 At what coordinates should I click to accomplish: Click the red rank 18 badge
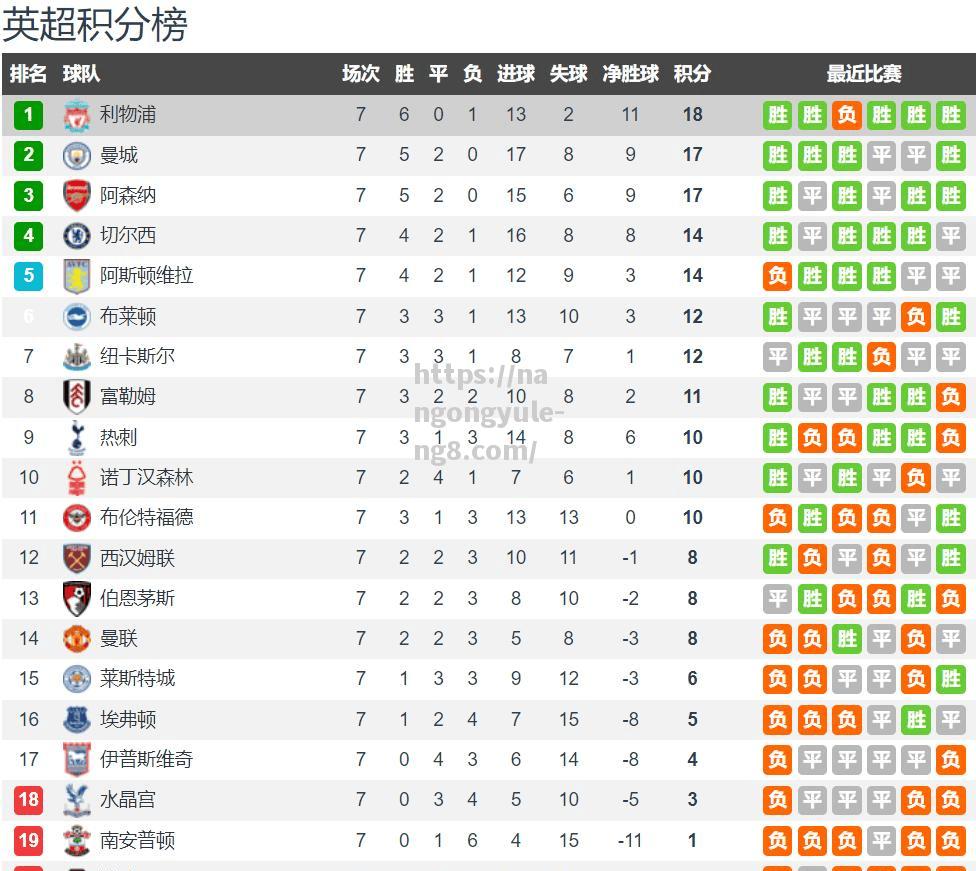click(x=29, y=799)
